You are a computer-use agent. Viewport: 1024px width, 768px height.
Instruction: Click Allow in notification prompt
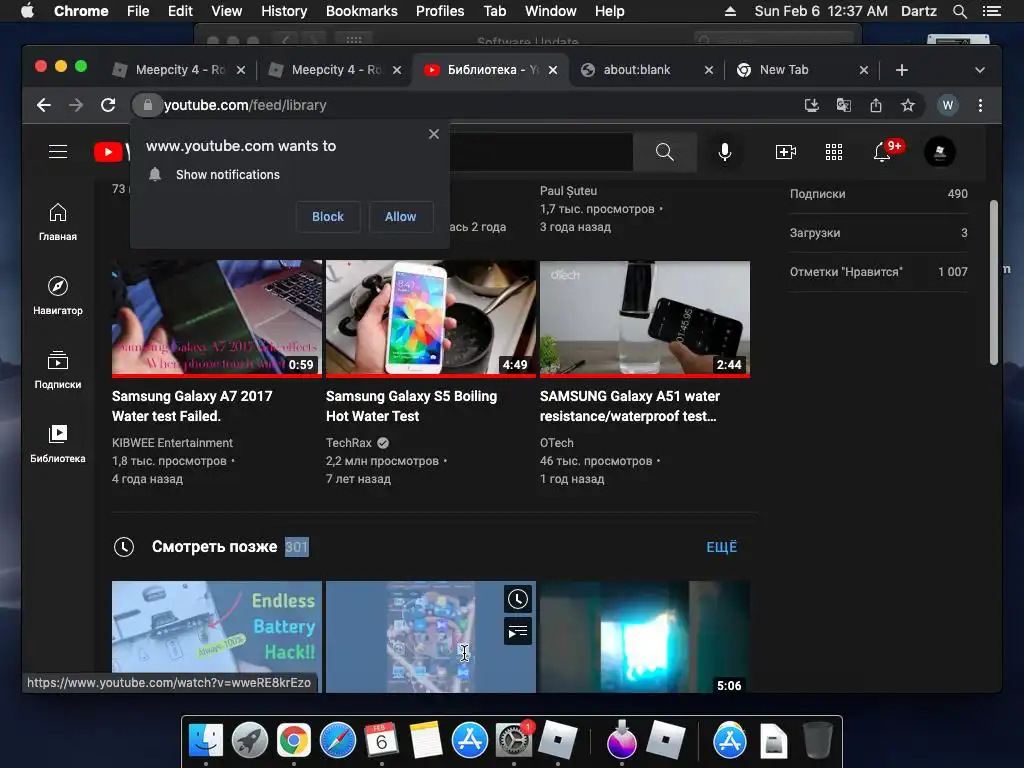click(x=400, y=217)
